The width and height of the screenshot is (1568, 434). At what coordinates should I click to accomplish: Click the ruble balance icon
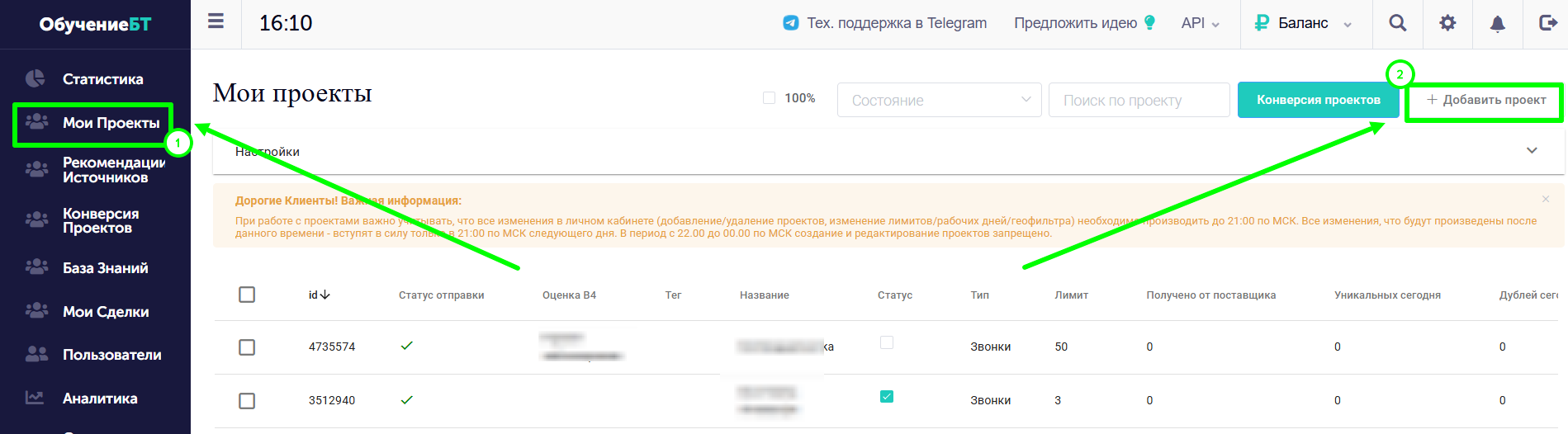point(1261,23)
